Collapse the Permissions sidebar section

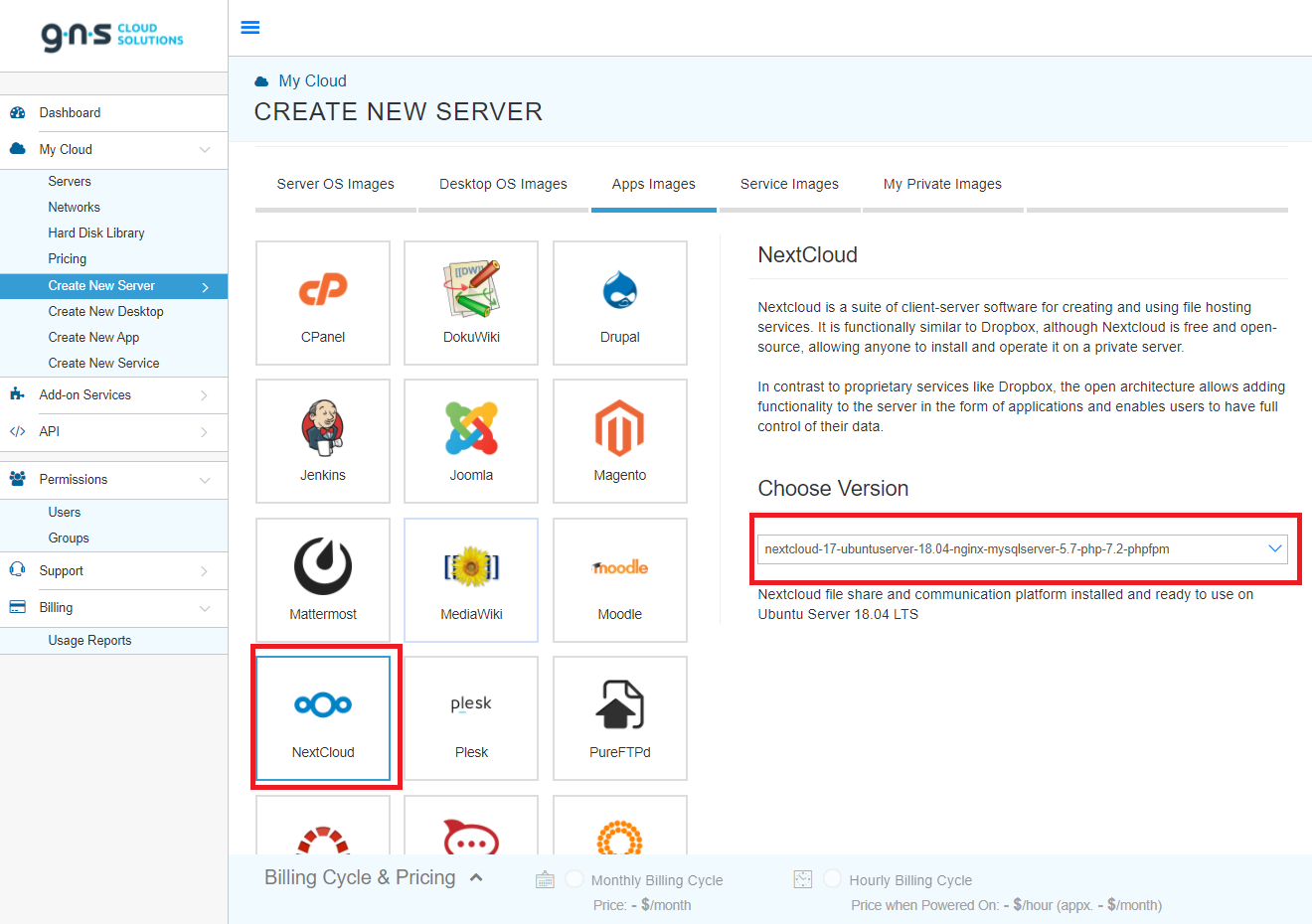pos(205,480)
